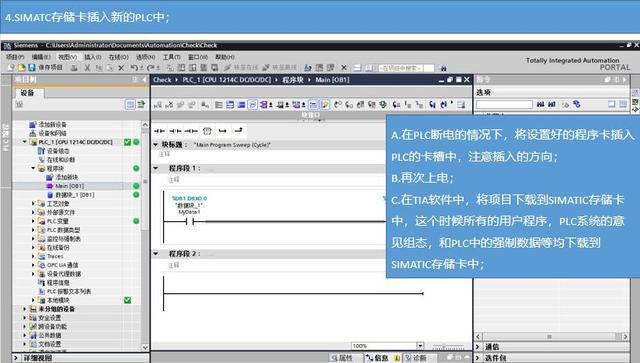Click 添加新设备 in project tree
This screenshot has width=640, height=363.
[x=52, y=124]
